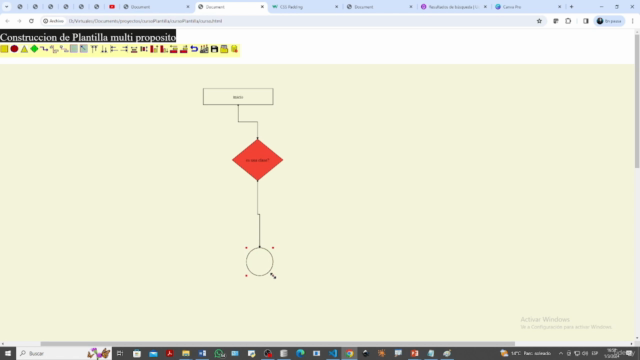The width and height of the screenshot is (640, 360).
Task: Open PowerPoint from the taskbar
Action: coord(414,353)
